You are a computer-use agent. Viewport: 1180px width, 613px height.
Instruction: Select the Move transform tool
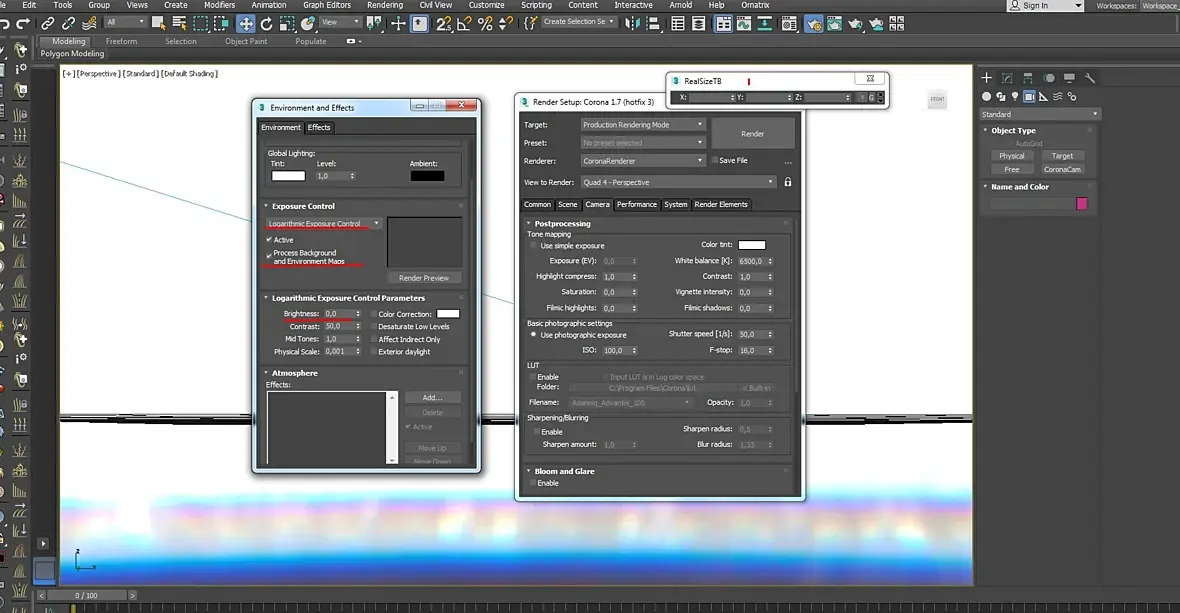tap(246, 23)
